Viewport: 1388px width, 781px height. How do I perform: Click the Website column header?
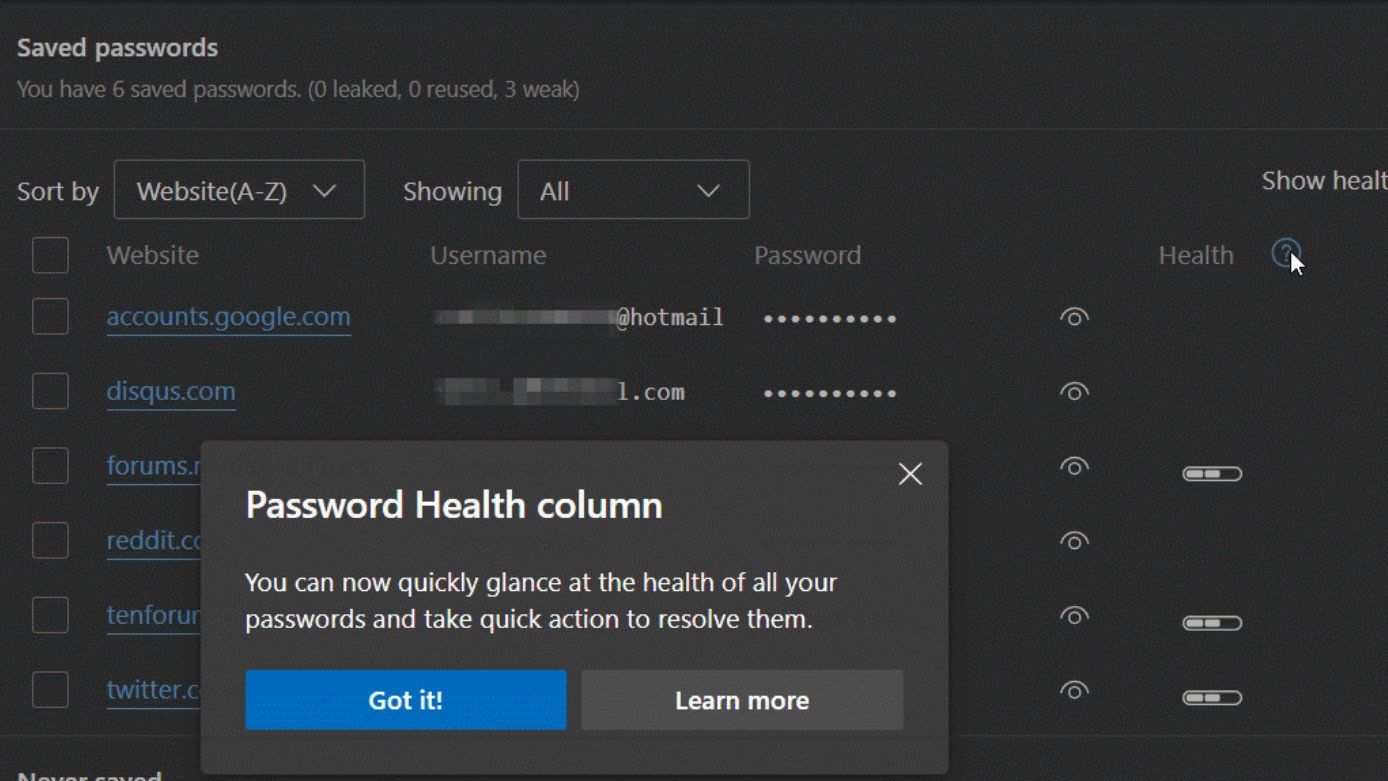152,255
